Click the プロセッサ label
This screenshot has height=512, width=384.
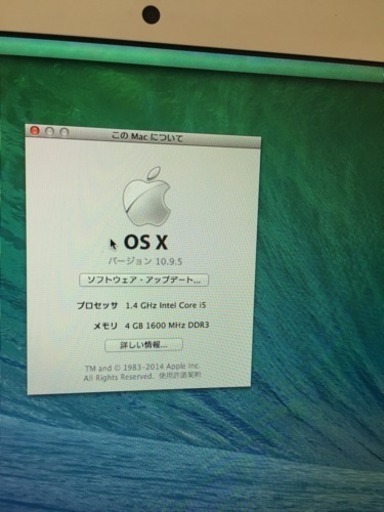[x=97, y=305]
